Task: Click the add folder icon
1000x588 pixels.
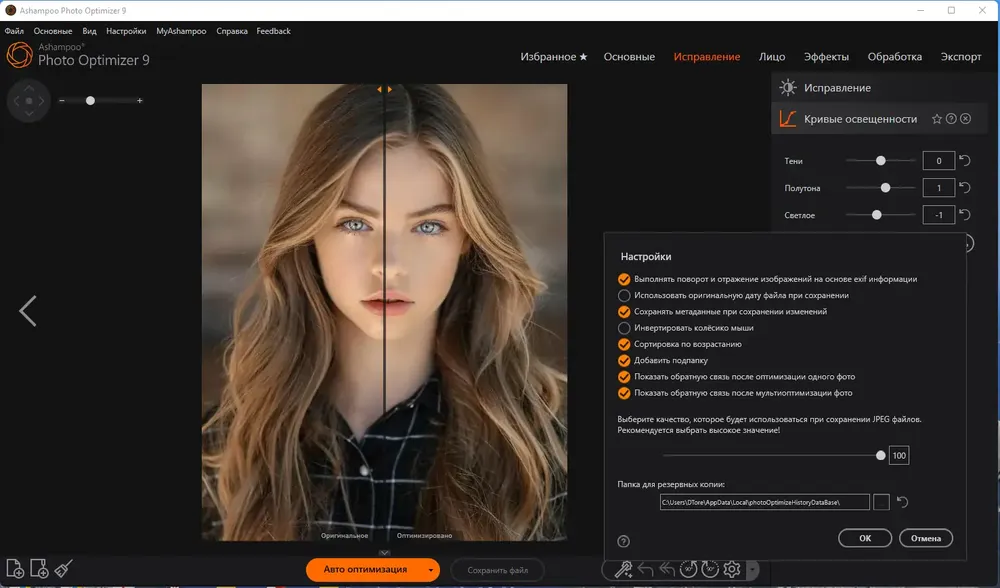Action: coord(39,568)
